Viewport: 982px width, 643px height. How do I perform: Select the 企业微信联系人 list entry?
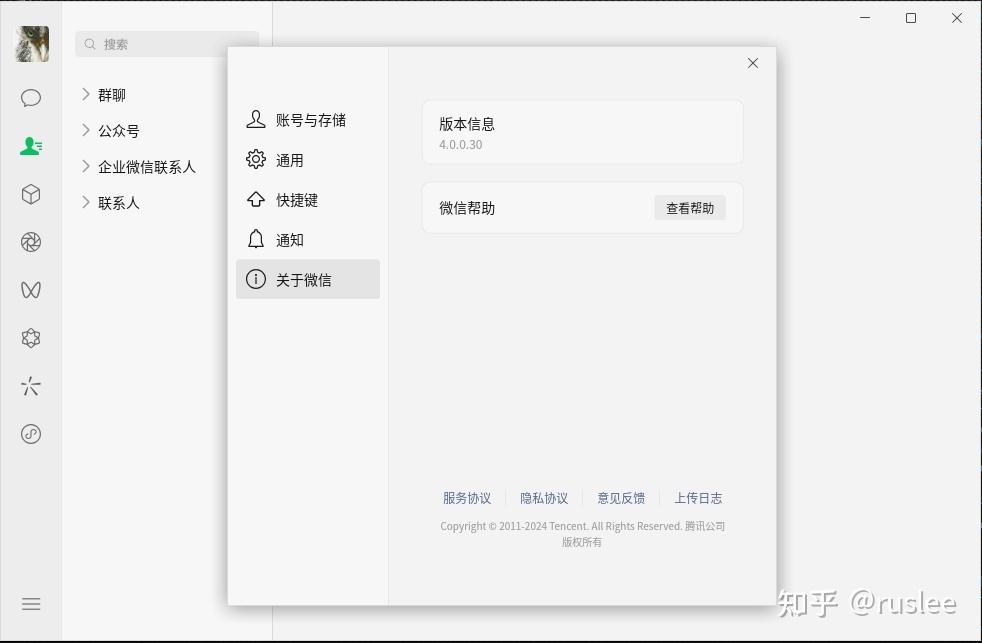click(147, 167)
